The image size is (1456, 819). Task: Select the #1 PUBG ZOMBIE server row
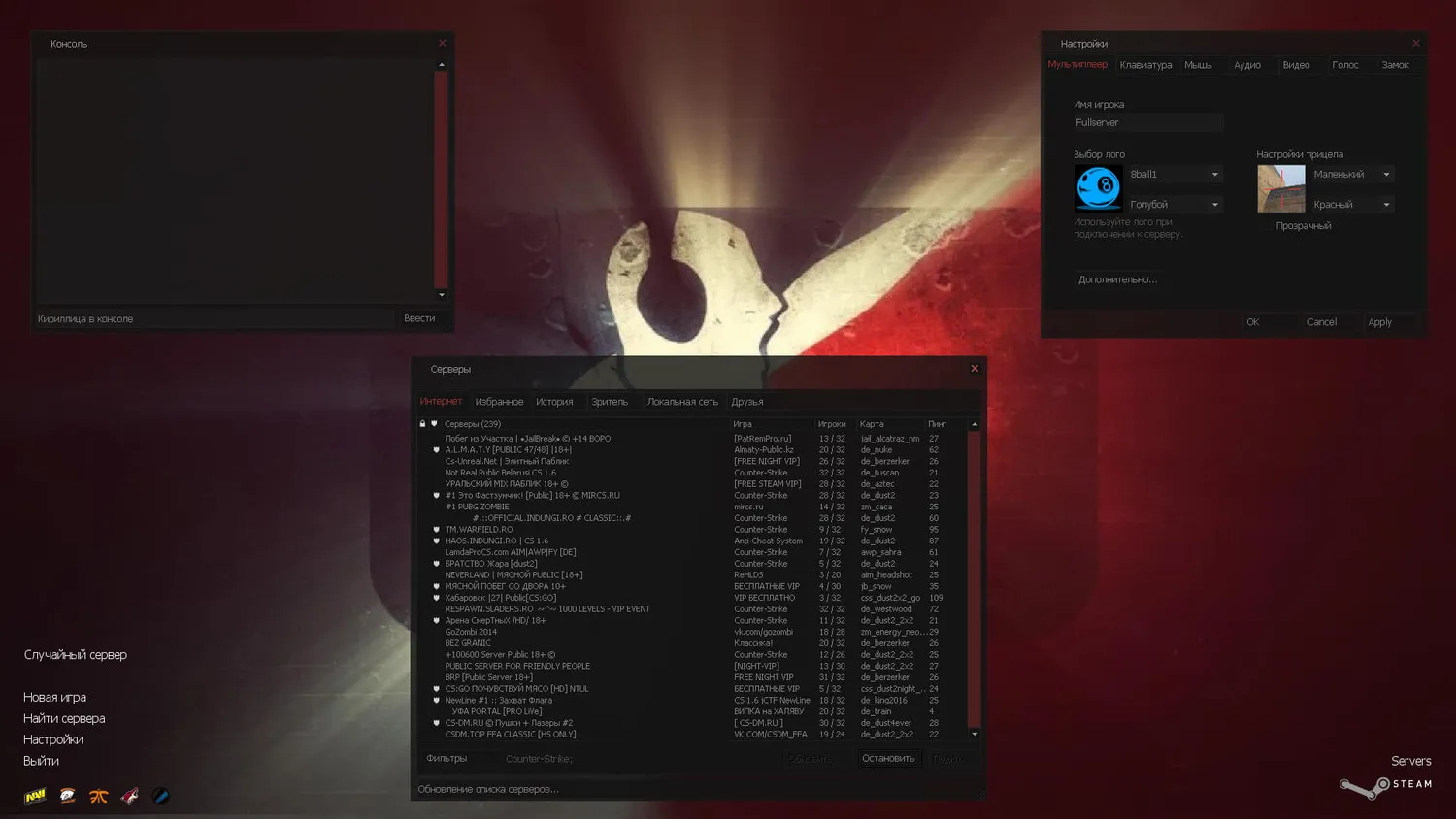click(x=692, y=508)
